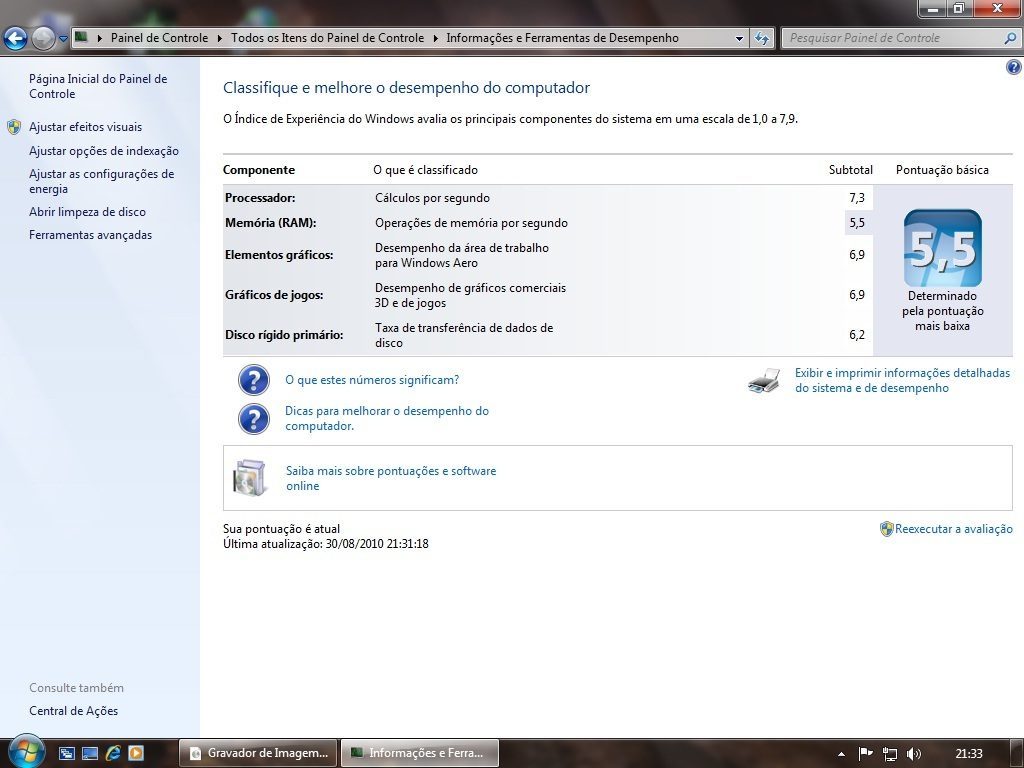This screenshot has width=1024, height=768.
Task: Select the Memória (RAM) row label
Action: [270, 223]
